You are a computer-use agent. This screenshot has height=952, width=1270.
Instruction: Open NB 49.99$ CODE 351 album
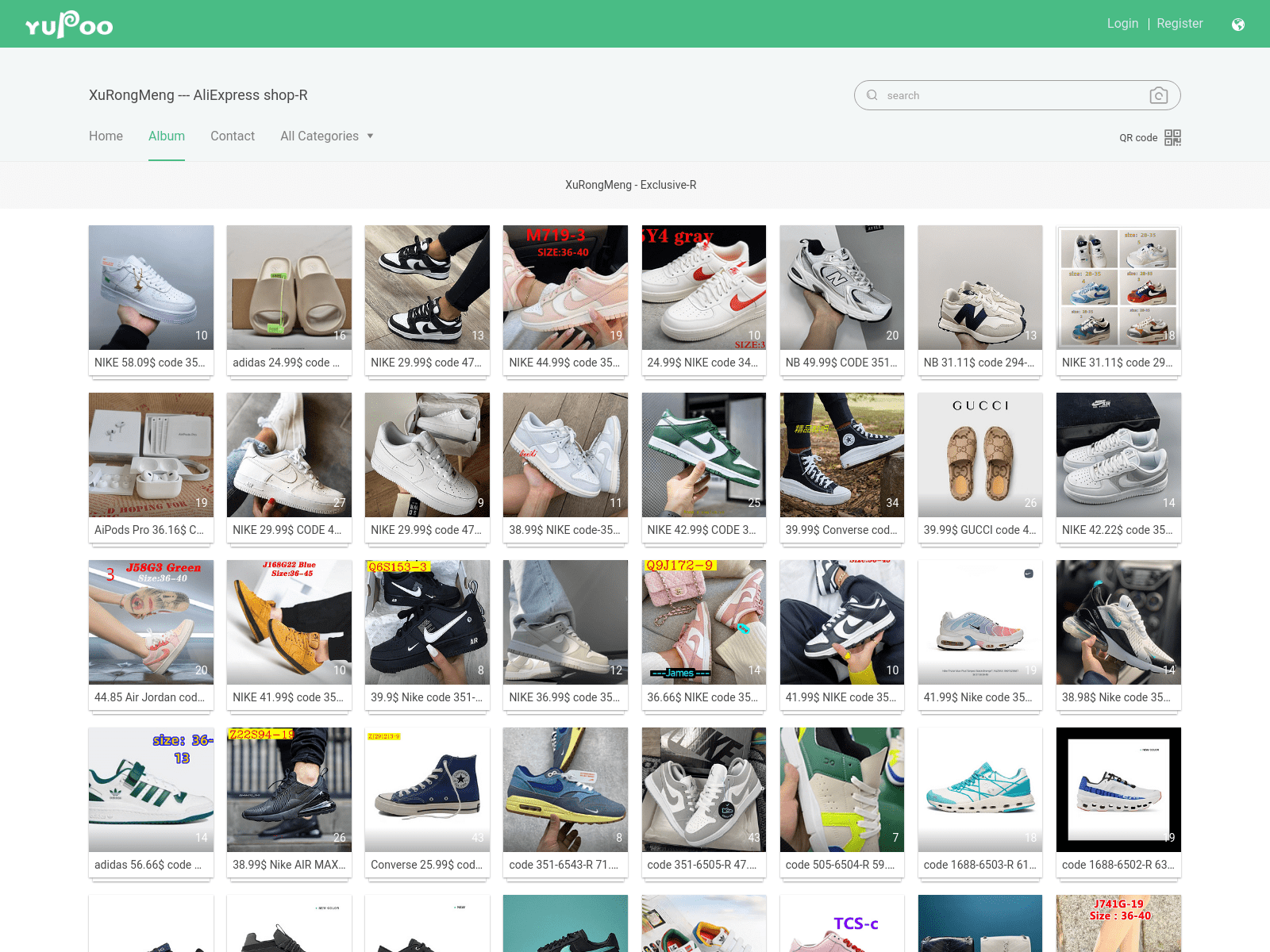point(841,301)
